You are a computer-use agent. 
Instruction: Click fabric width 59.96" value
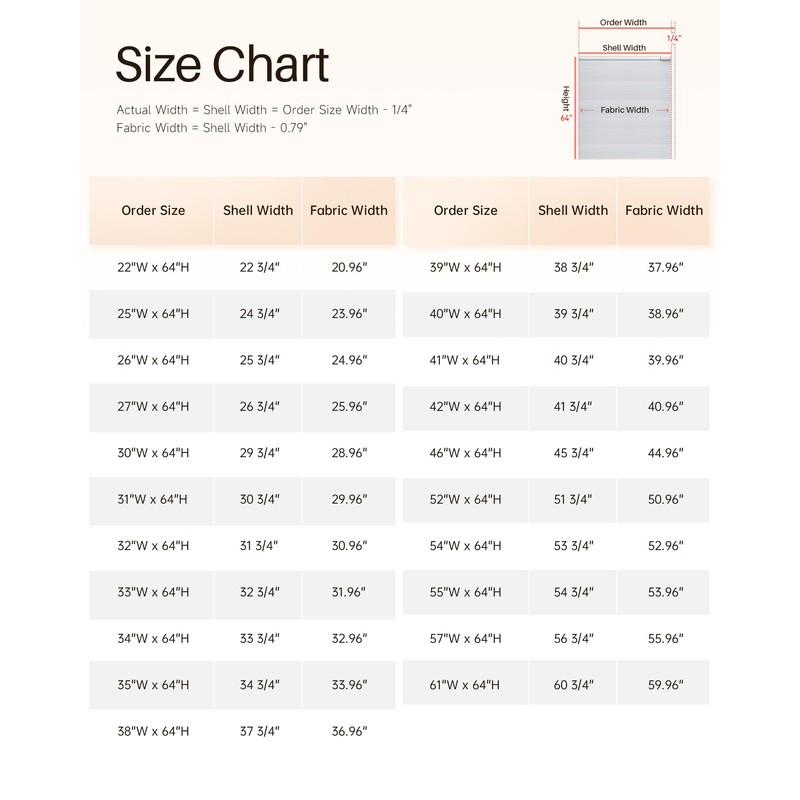[x=665, y=685]
